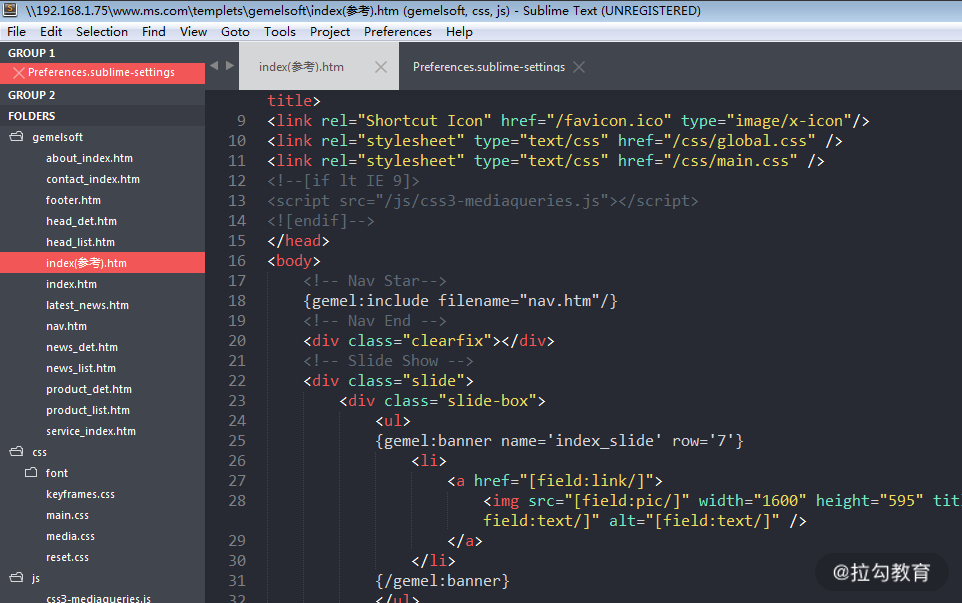This screenshot has width=962, height=603.
Task: Switch to the index(参考).htm tab
Action: tap(301, 67)
